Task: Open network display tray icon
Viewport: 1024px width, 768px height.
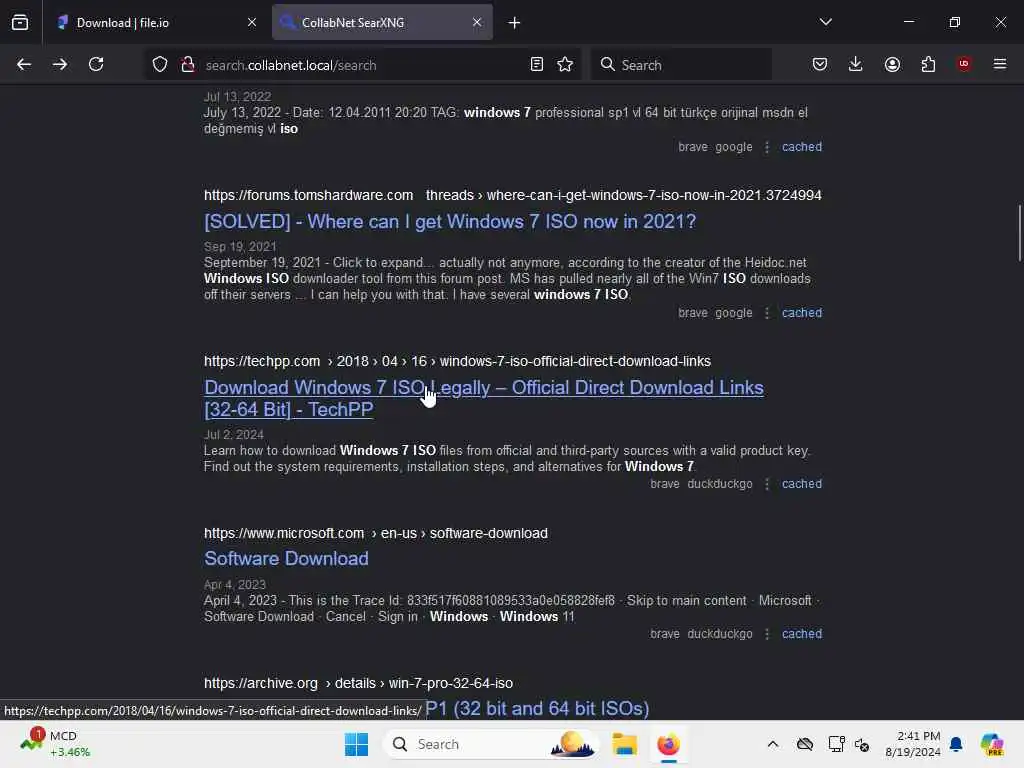Action: [836, 744]
